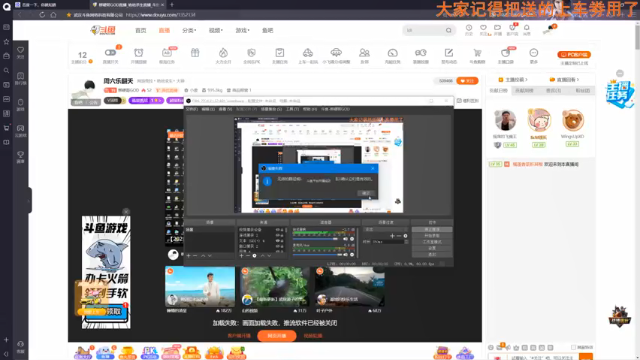Select the second tab in the ranking panel
The image size is (640, 360).
tap(524, 91)
